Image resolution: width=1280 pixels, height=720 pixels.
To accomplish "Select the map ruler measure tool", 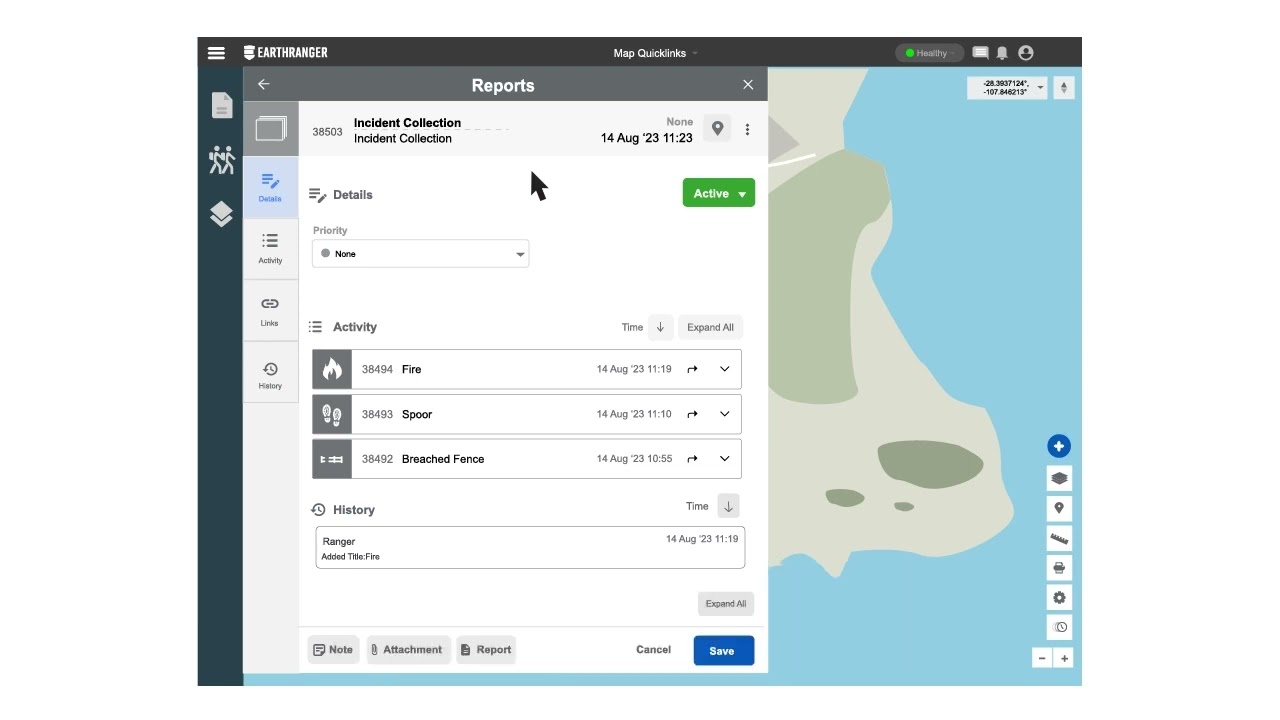I will pos(1059,538).
